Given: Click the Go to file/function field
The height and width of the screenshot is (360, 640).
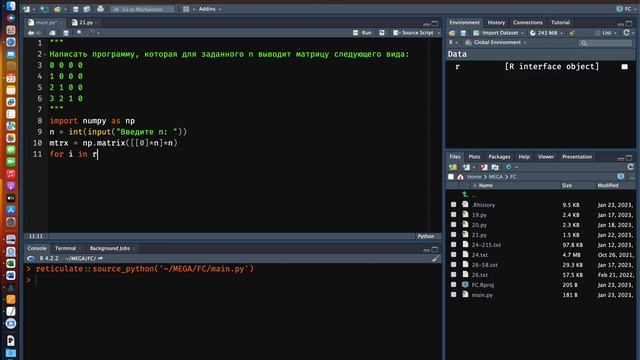Looking at the screenshot, I should [142, 9].
